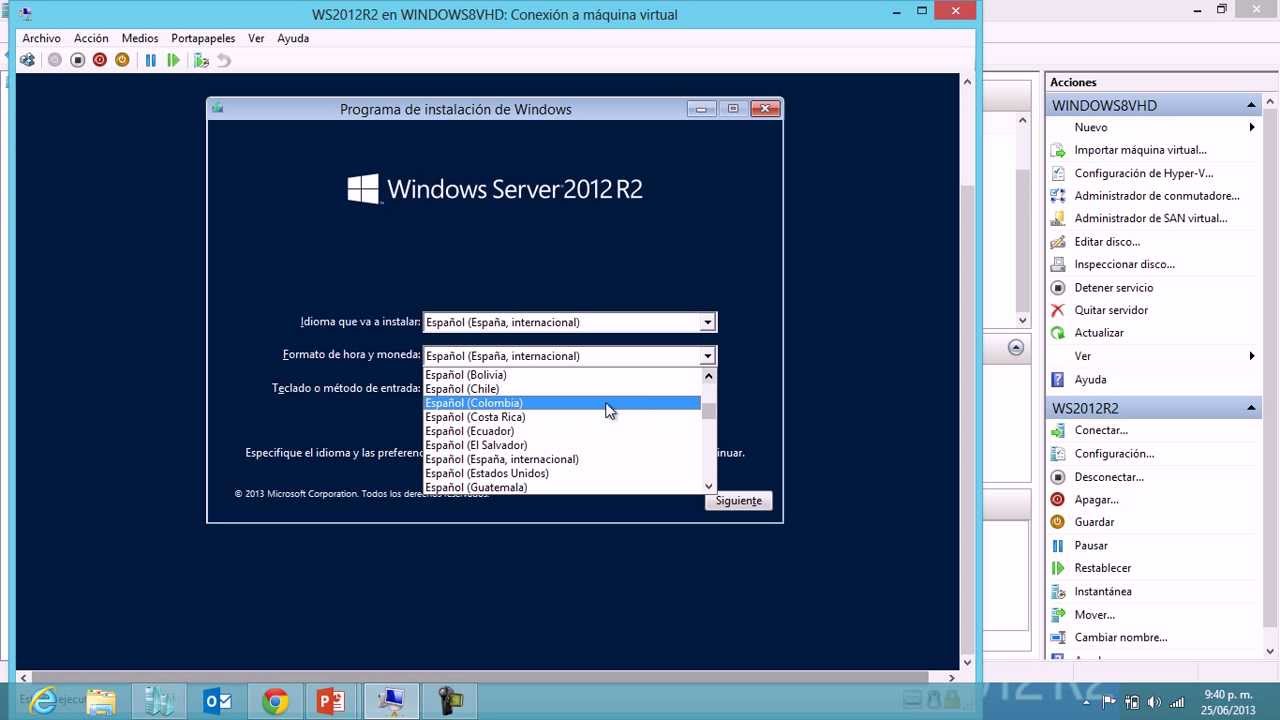
Task: Click the language list scrollbar down arrow
Action: pyautogui.click(x=709, y=487)
